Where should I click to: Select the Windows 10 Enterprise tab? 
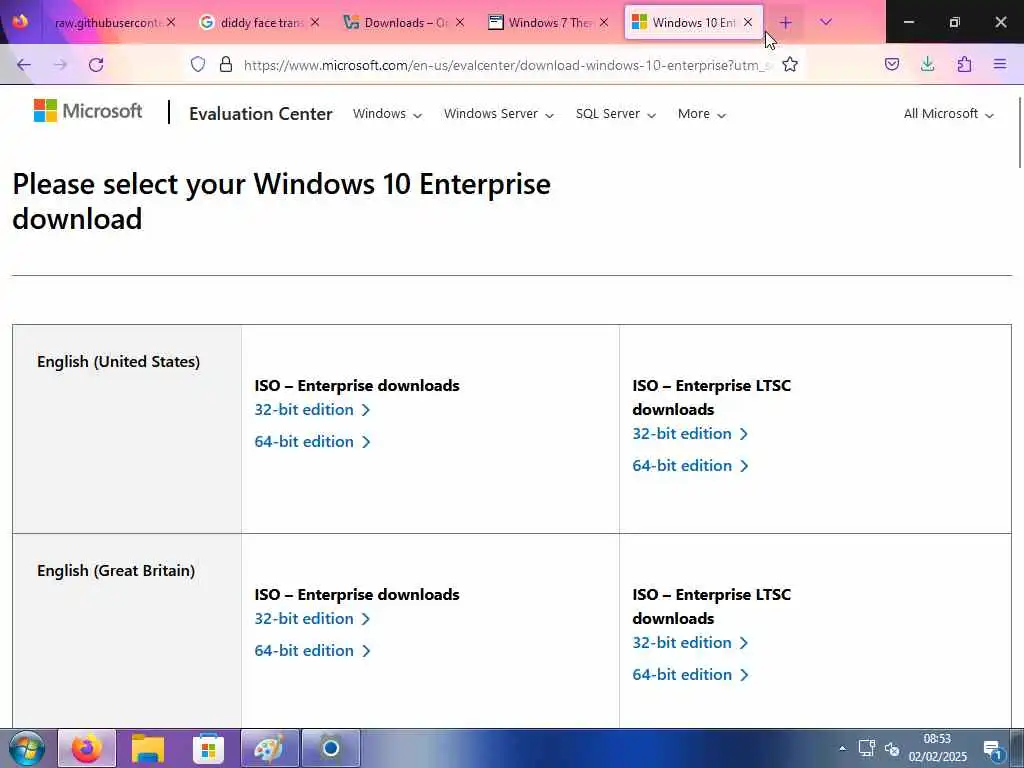pos(694,23)
